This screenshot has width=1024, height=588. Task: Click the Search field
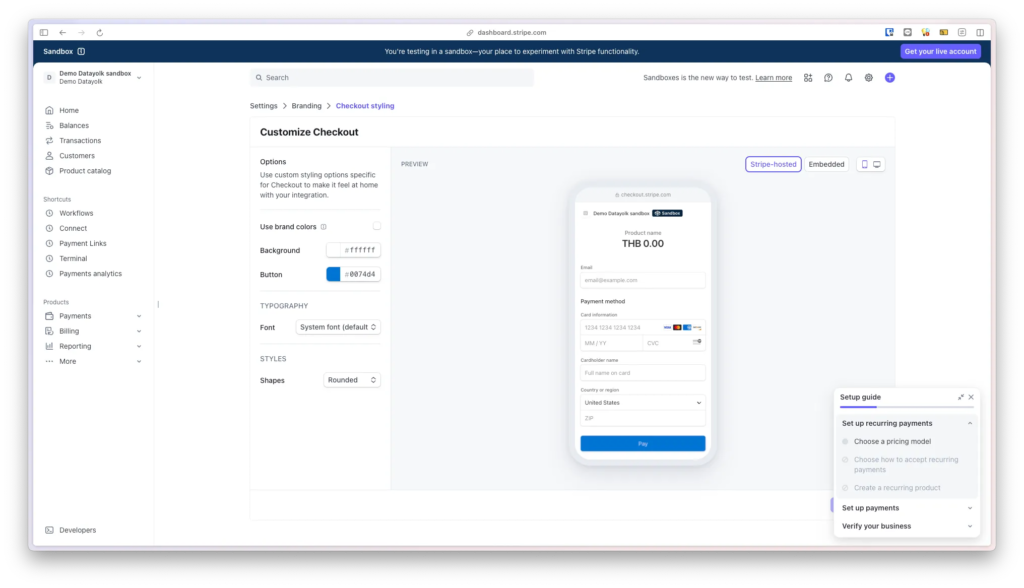[391, 78]
